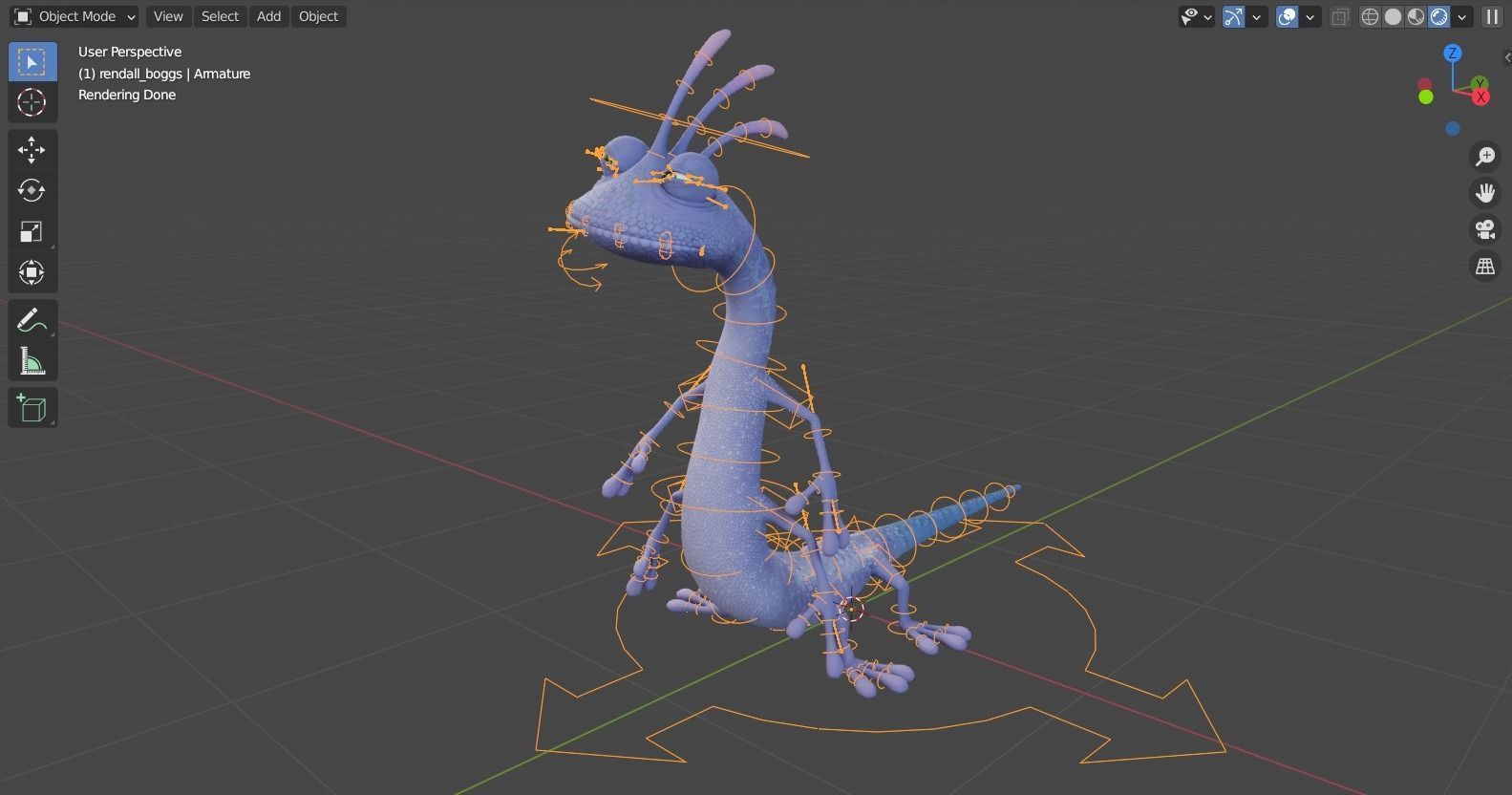This screenshot has height=795, width=1512.
Task: Click the negative Z dark blue gizmo dot
Action: tap(1453, 128)
